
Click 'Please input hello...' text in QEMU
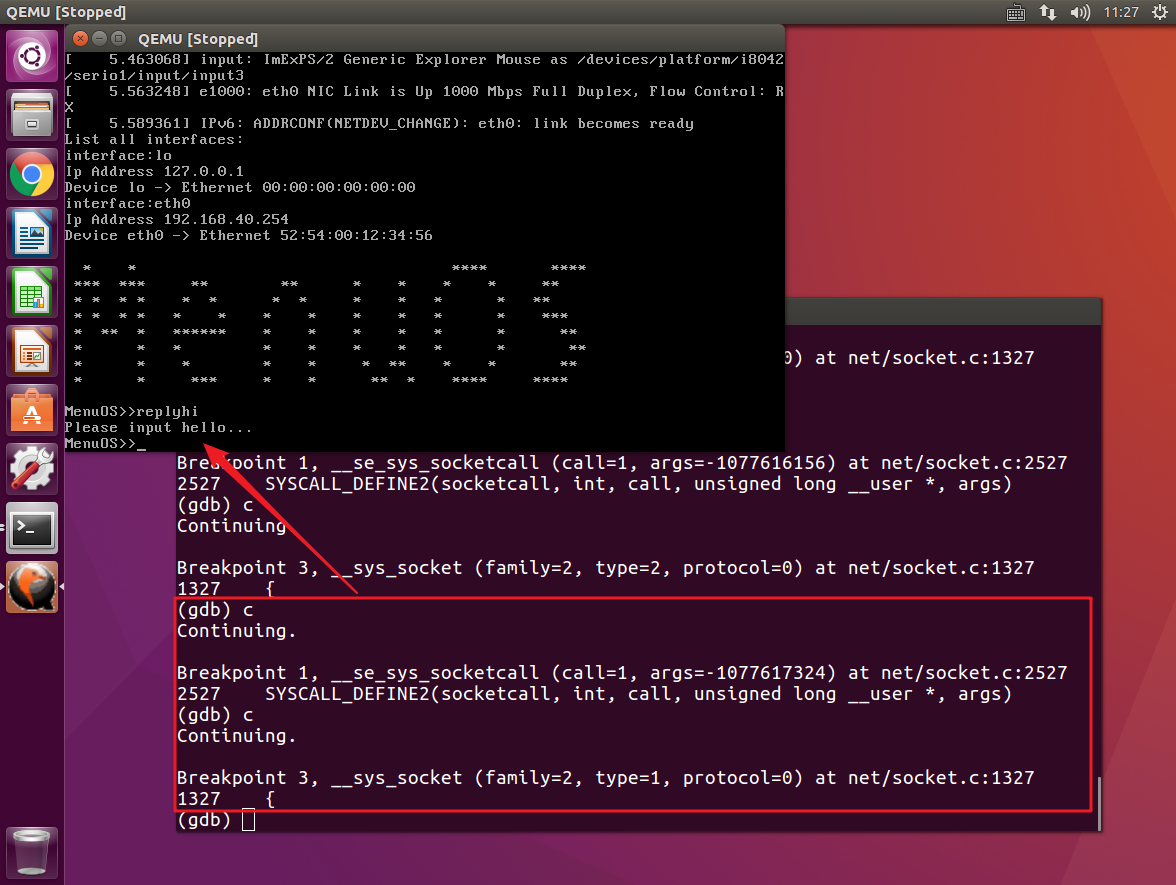[158, 428]
